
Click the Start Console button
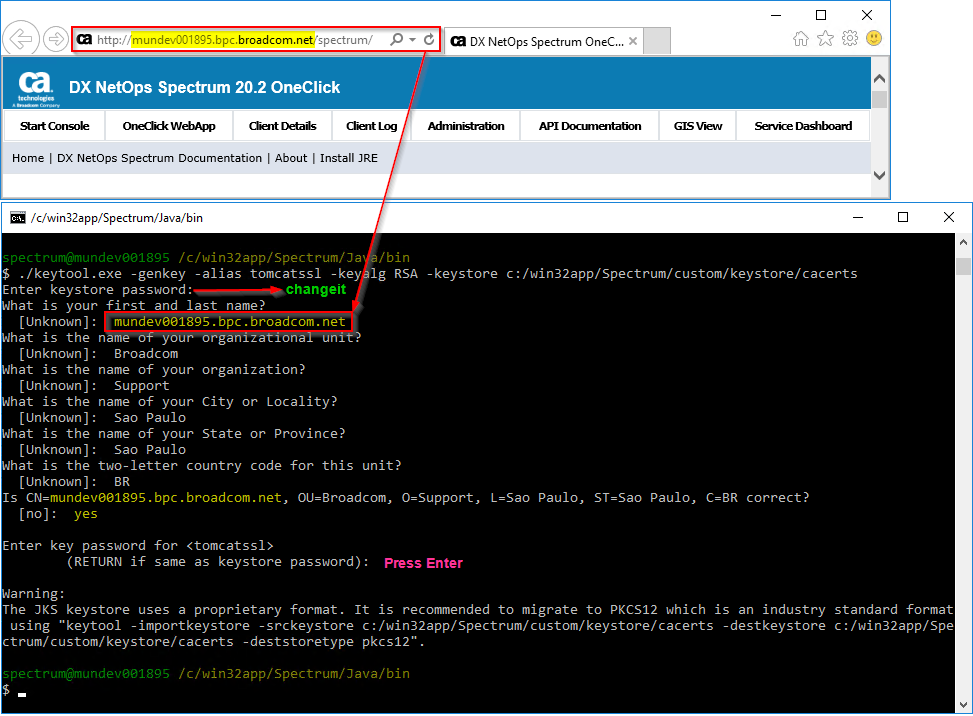click(54, 126)
